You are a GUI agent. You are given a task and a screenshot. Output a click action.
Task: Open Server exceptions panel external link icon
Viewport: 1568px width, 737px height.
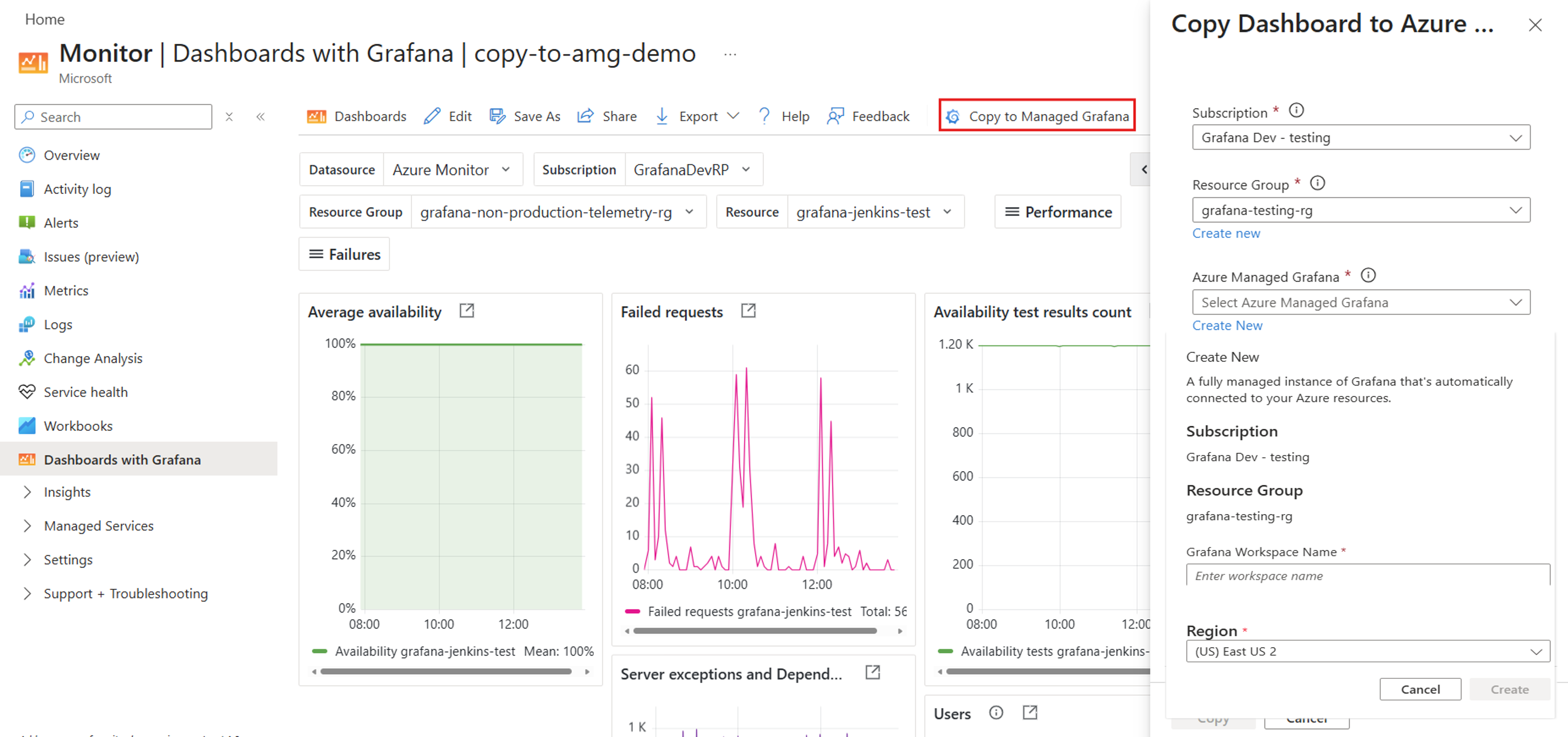tap(873, 672)
